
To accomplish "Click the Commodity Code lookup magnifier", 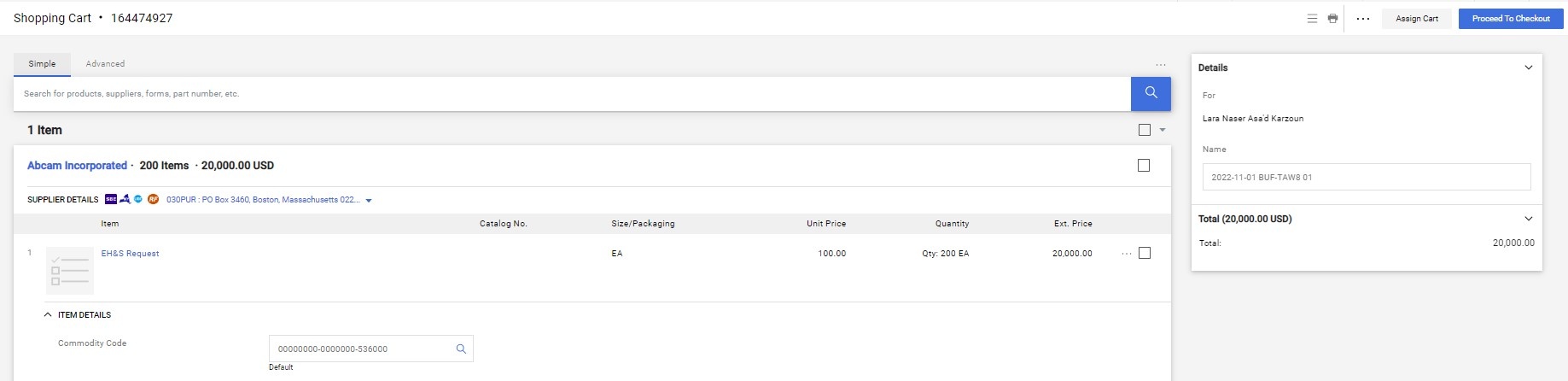I will pos(461,349).
